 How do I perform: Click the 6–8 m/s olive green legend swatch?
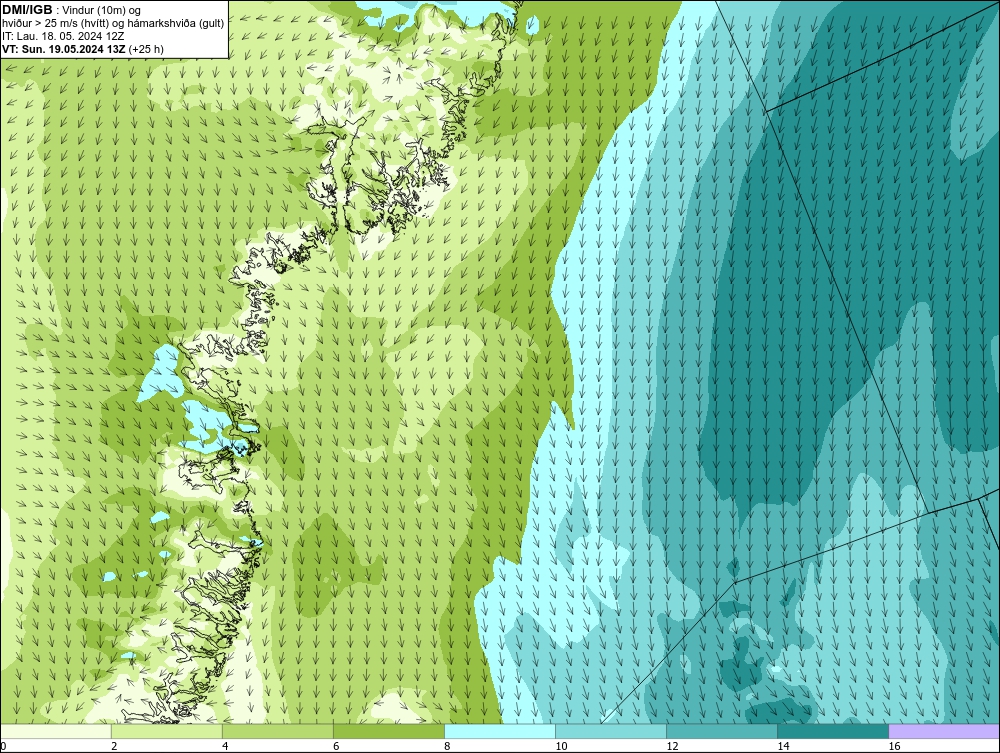[x=388, y=731]
